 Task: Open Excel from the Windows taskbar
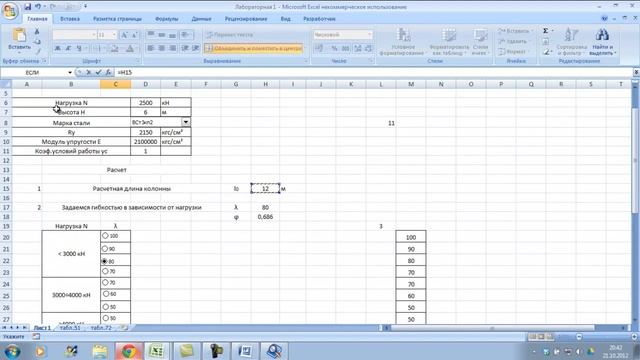point(156,351)
